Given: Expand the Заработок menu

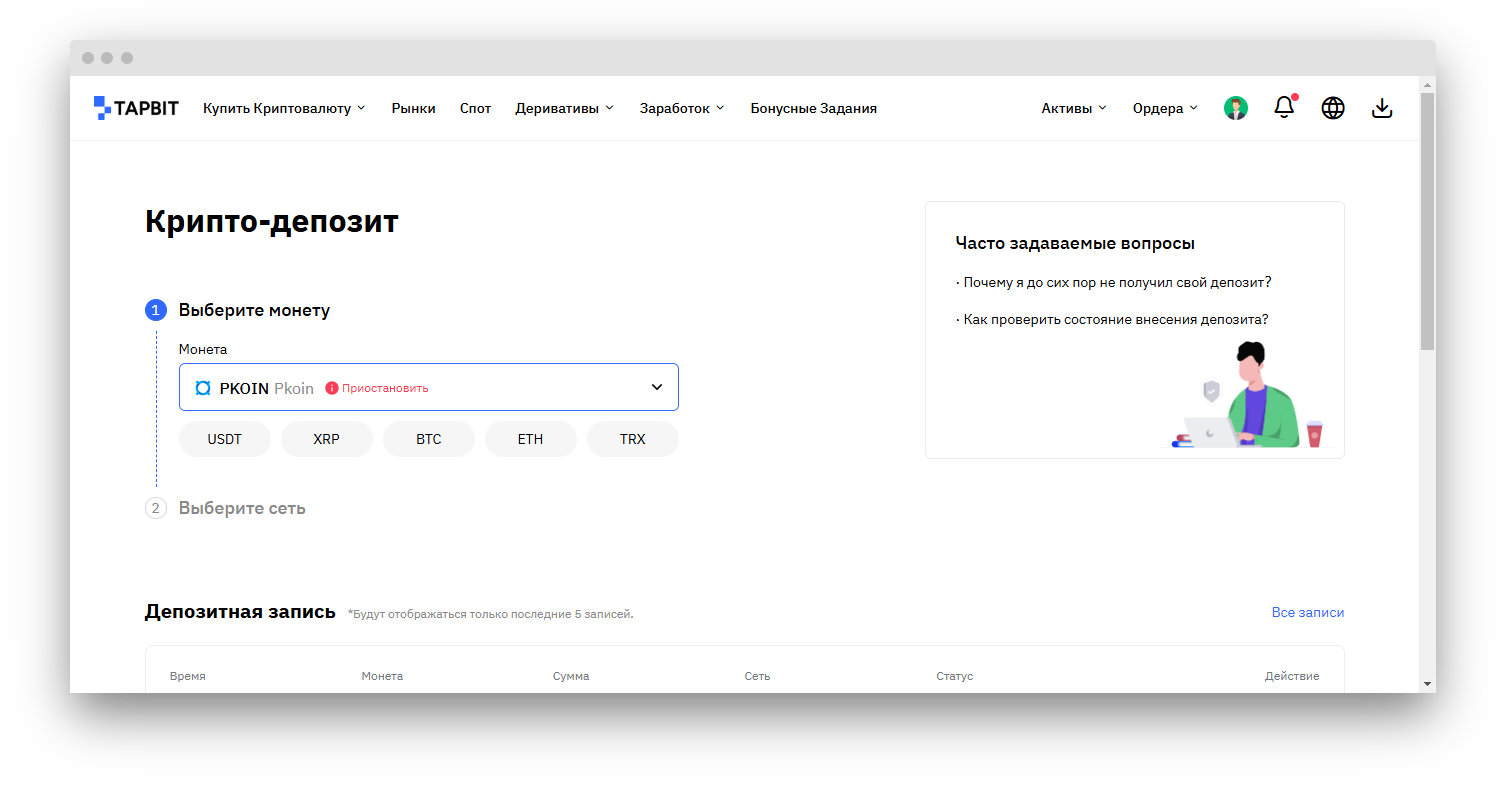Looking at the screenshot, I should pyautogui.click(x=682, y=108).
